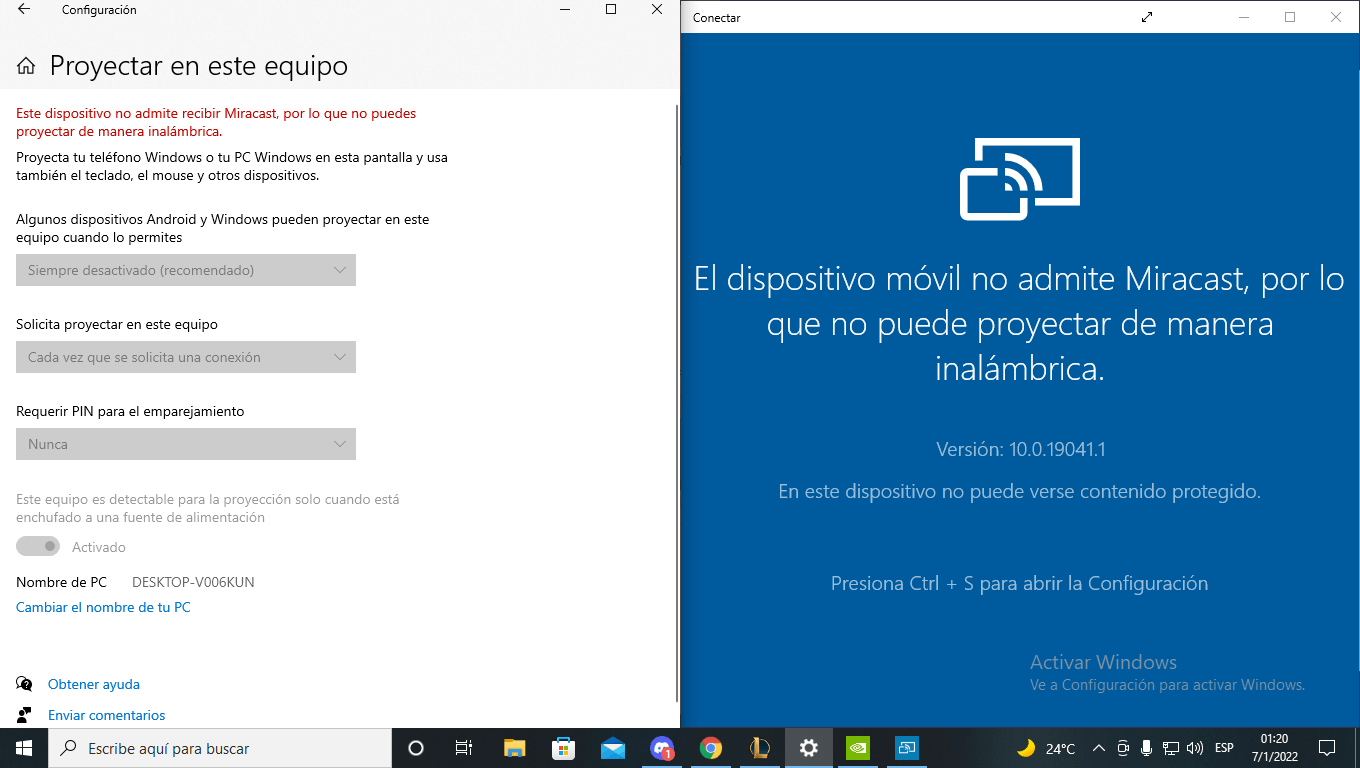Click the microphone icon in the system tray
Viewport: 1360px width, 768px height.
[x=1146, y=748]
